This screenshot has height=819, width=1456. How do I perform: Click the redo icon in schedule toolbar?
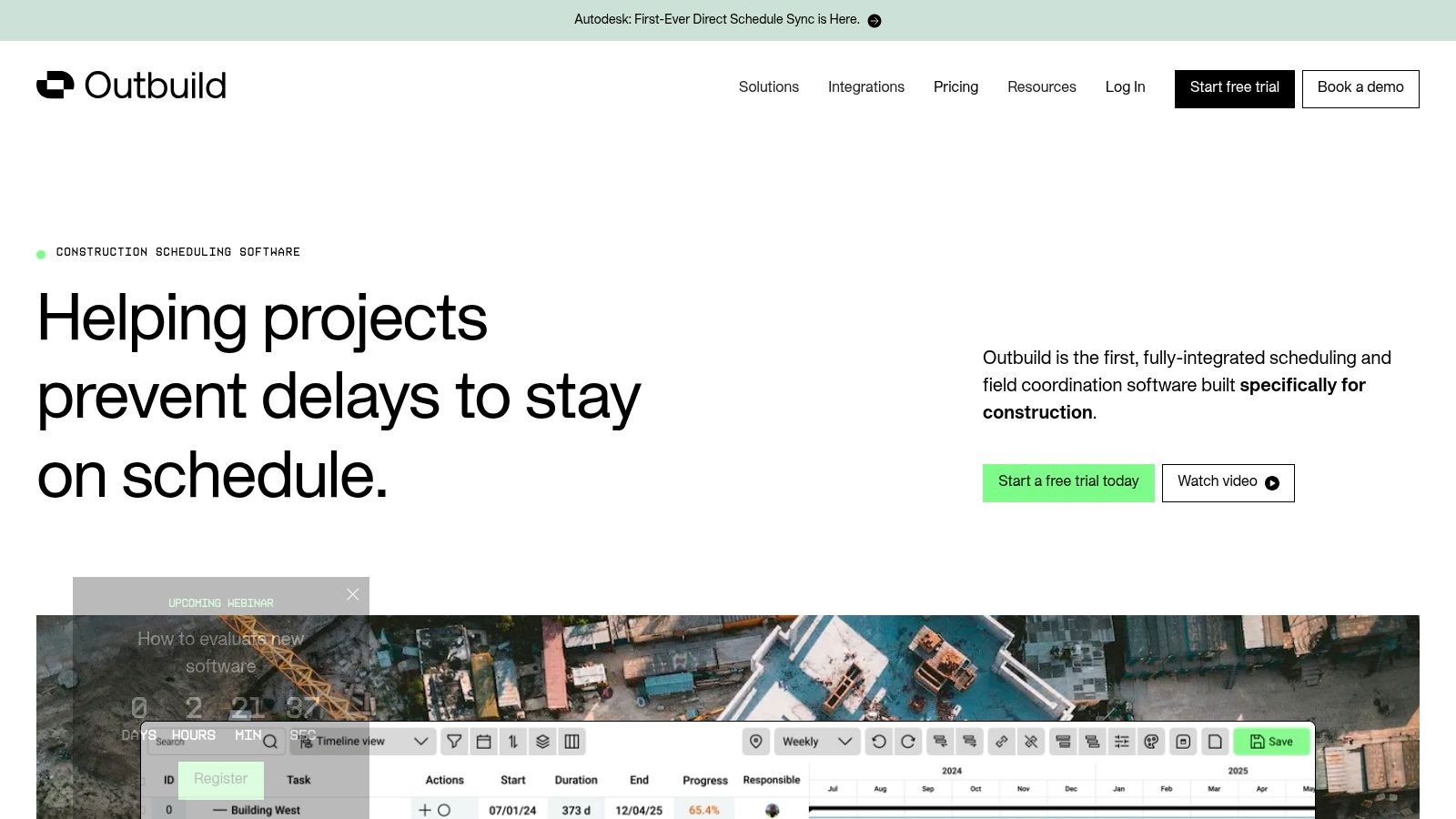pos(908,742)
